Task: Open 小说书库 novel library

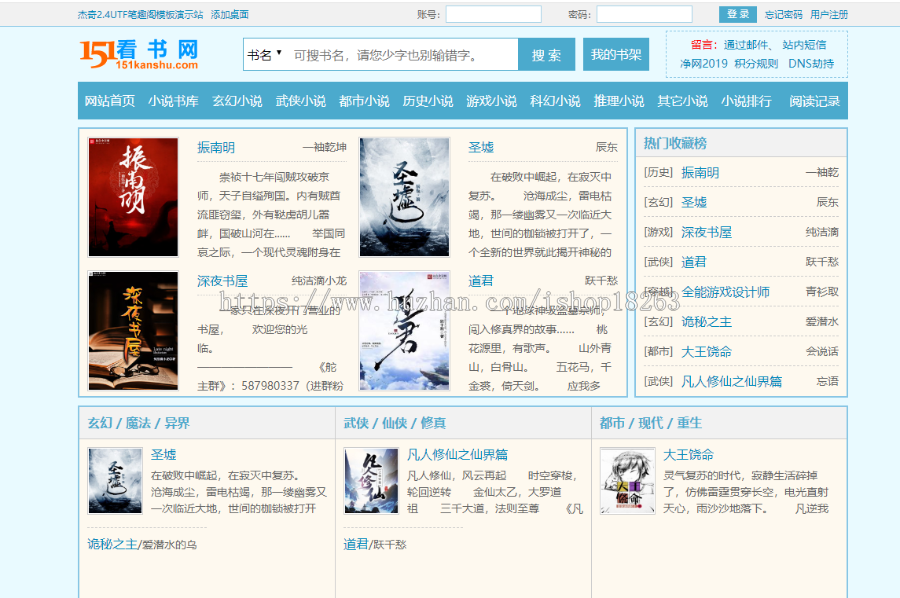Action: (x=174, y=101)
